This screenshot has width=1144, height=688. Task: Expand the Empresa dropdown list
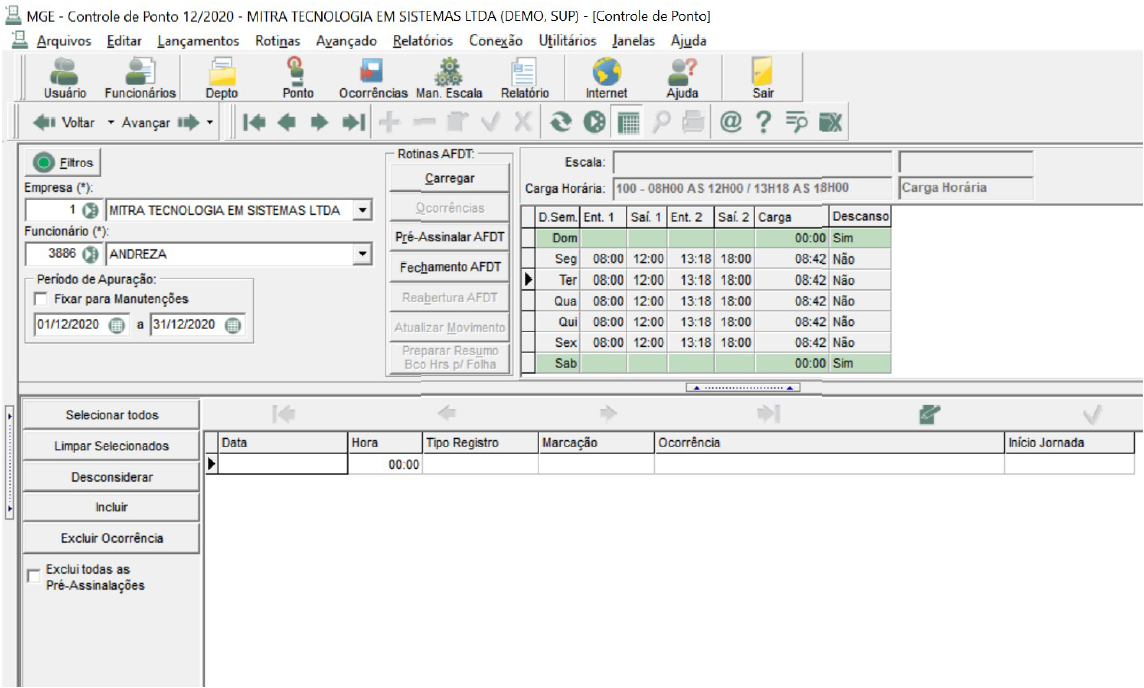coord(363,211)
